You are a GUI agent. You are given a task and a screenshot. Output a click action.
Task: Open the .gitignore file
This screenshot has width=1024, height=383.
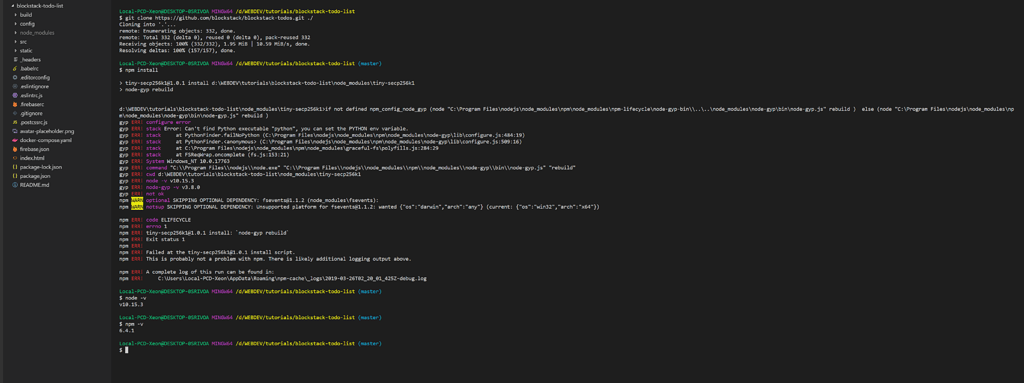(x=31, y=113)
